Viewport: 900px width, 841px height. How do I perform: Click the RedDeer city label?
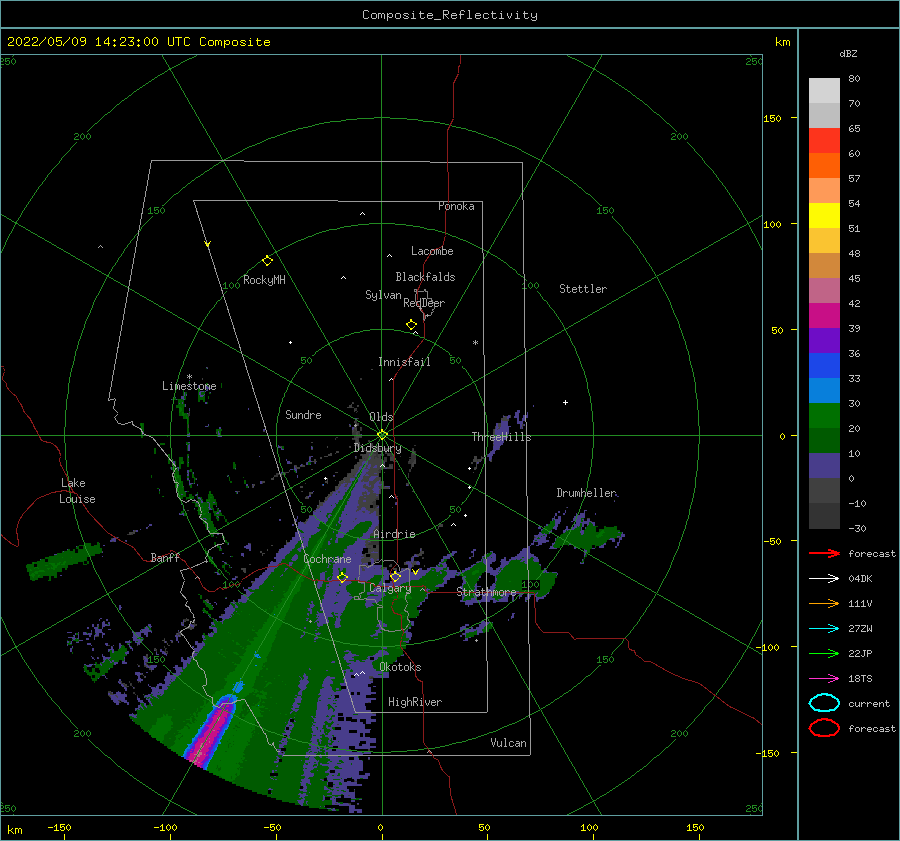(424, 303)
